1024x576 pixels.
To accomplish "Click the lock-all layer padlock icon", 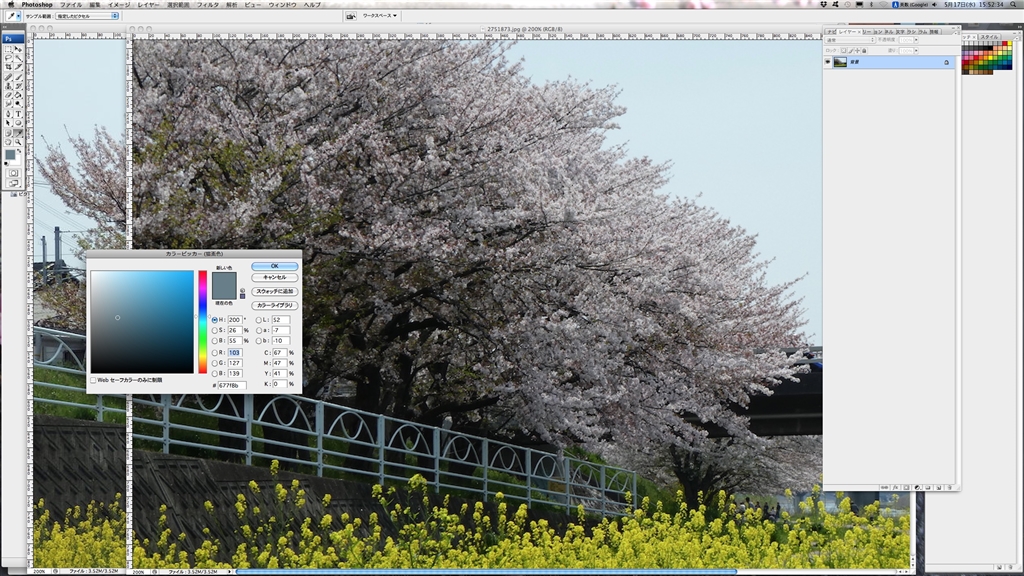I will point(864,50).
